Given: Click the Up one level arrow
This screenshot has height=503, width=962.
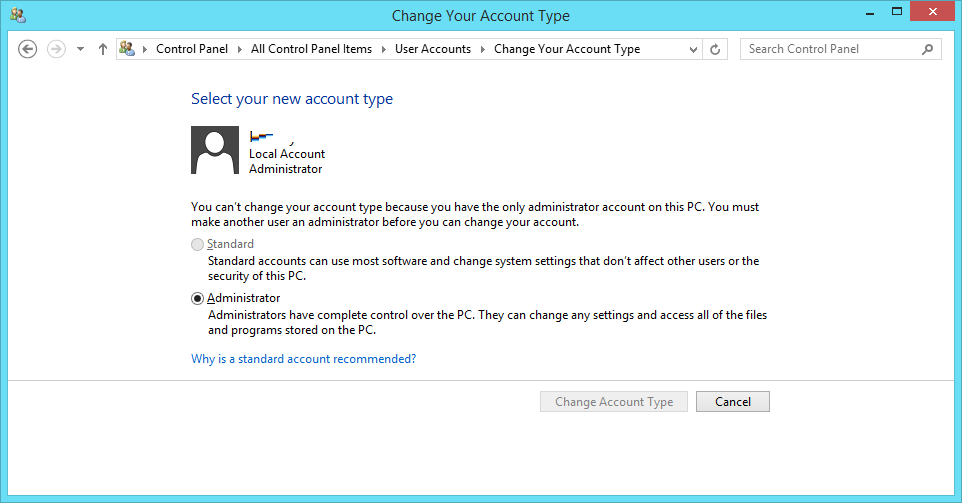Looking at the screenshot, I should click(103, 49).
